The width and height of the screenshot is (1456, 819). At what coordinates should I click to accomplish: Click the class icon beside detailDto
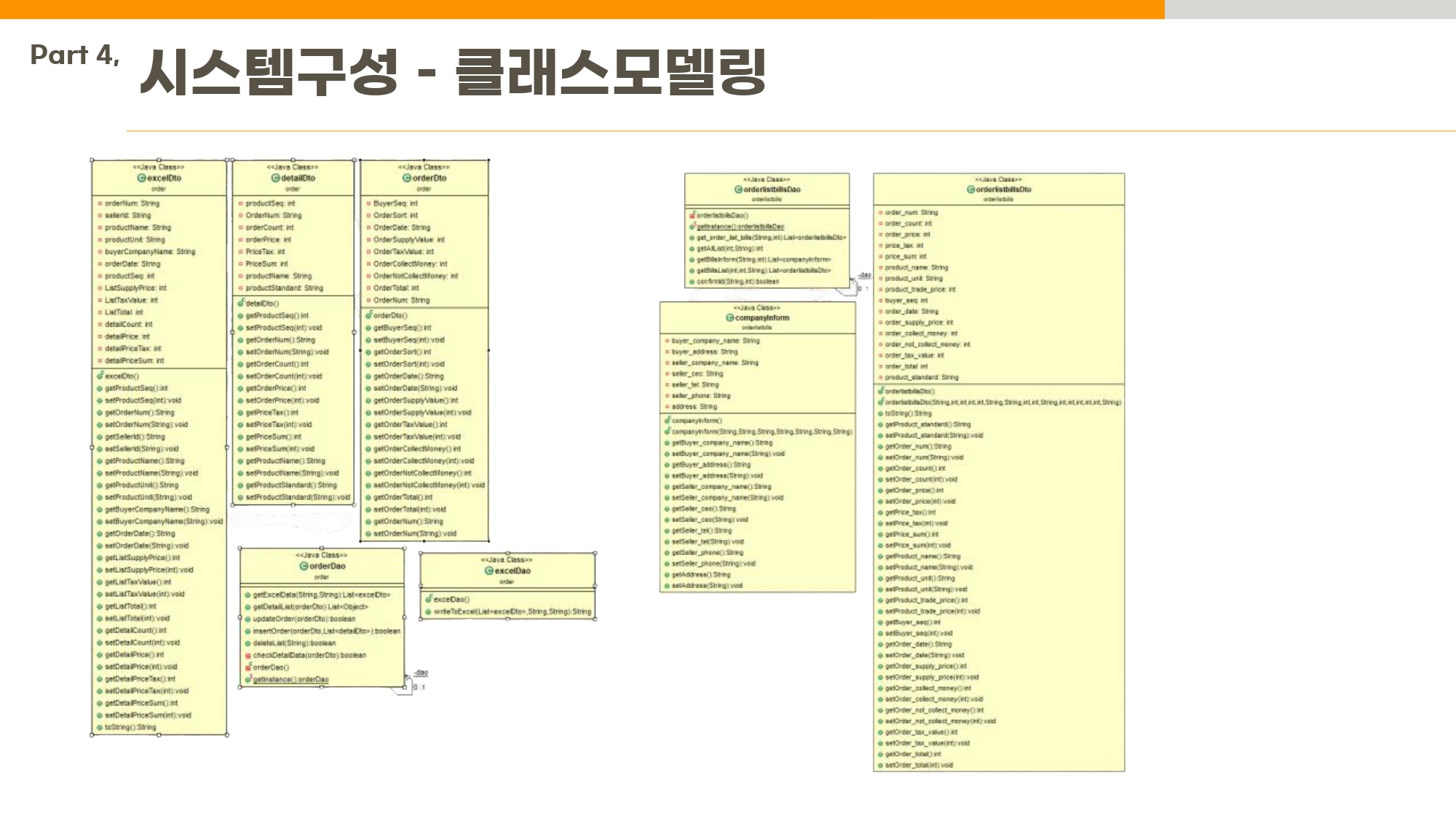tap(276, 178)
